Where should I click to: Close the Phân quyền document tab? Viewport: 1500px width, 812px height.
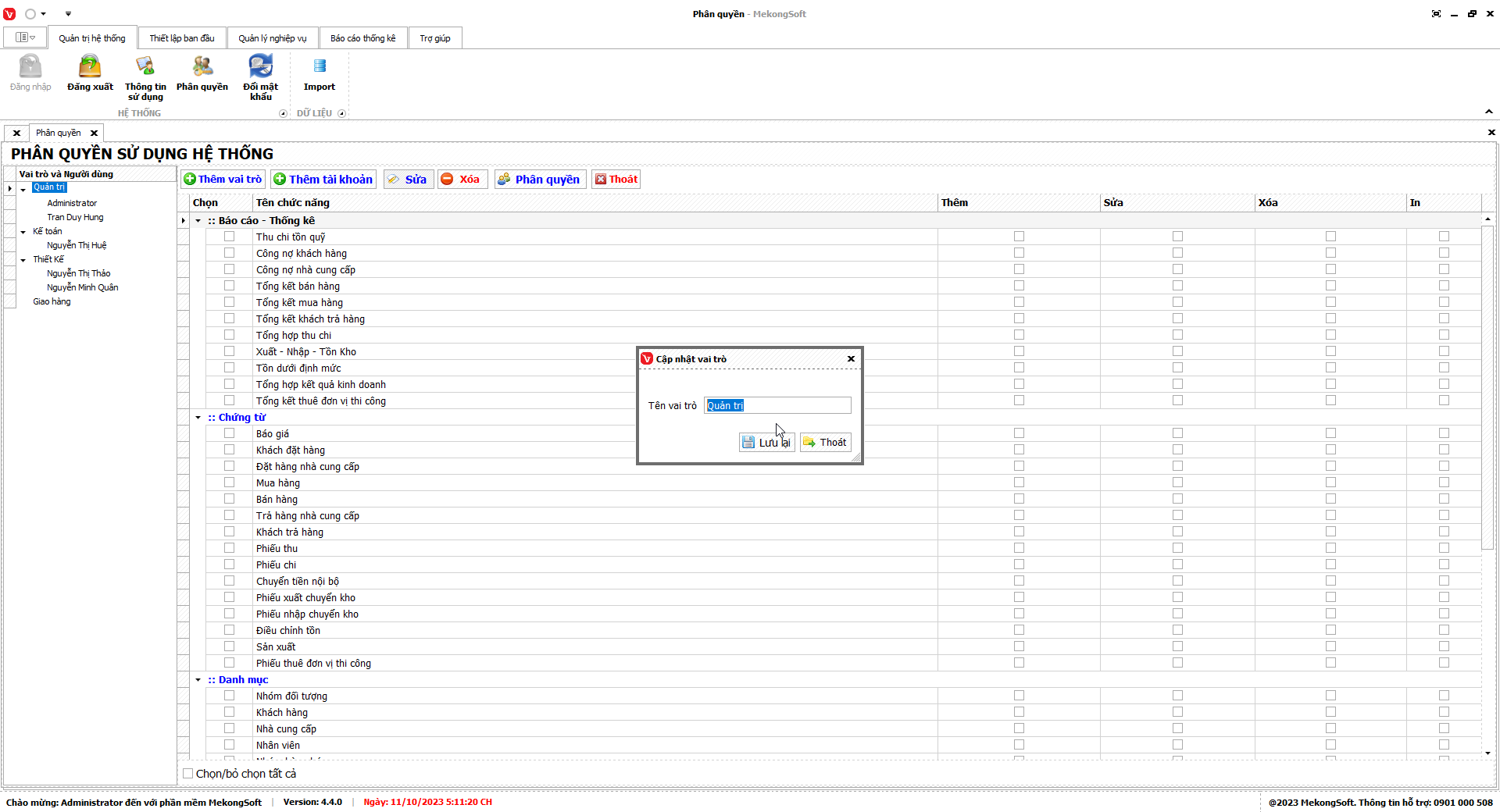pos(94,133)
